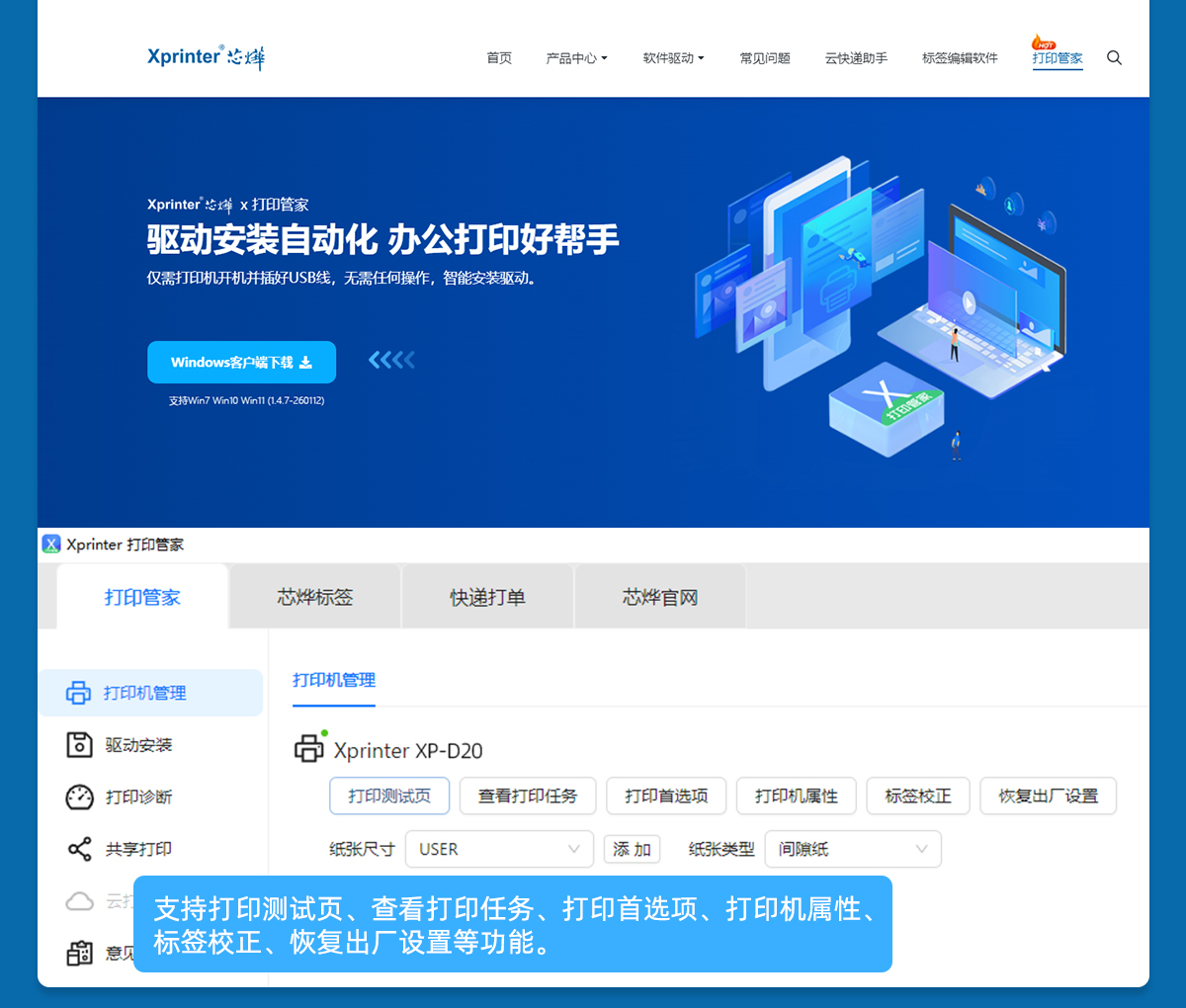The width and height of the screenshot is (1186, 1008).
Task: Expand the 产品中心 dropdown menu
Action: point(576,58)
